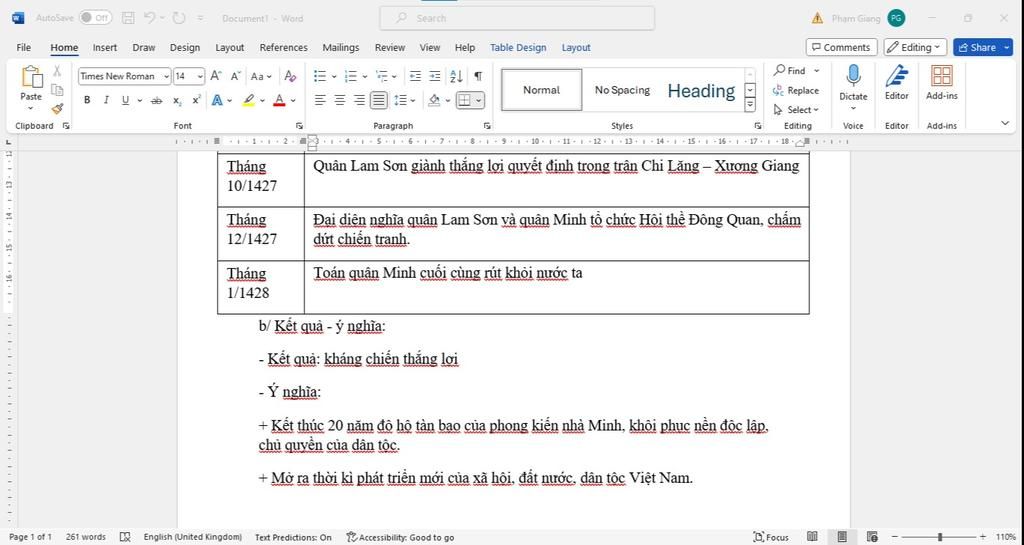Image resolution: width=1024 pixels, height=545 pixels.
Task: Select the Format Painter brush
Action: pyautogui.click(x=57, y=108)
